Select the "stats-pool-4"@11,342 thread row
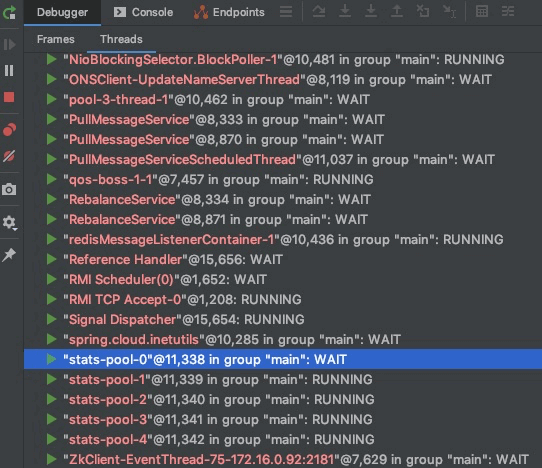The image size is (542, 468). coord(283,440)
